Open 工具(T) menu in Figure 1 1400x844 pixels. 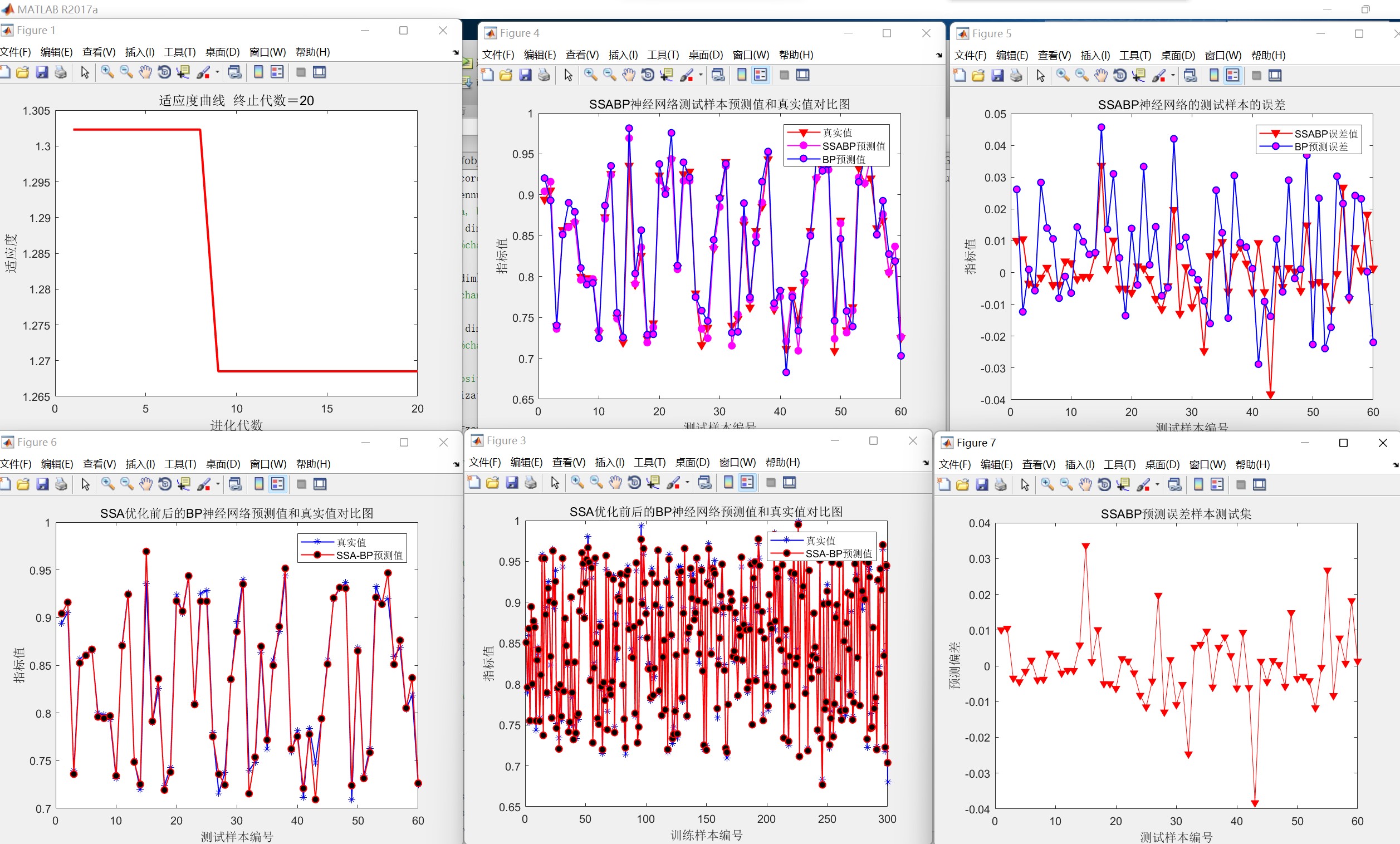point(179,52)
